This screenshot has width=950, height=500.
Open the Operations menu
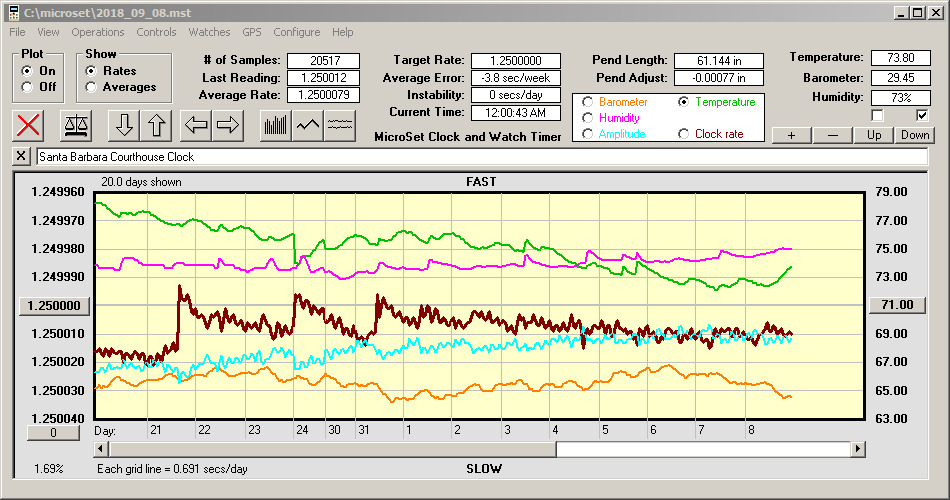coord(98,32)
